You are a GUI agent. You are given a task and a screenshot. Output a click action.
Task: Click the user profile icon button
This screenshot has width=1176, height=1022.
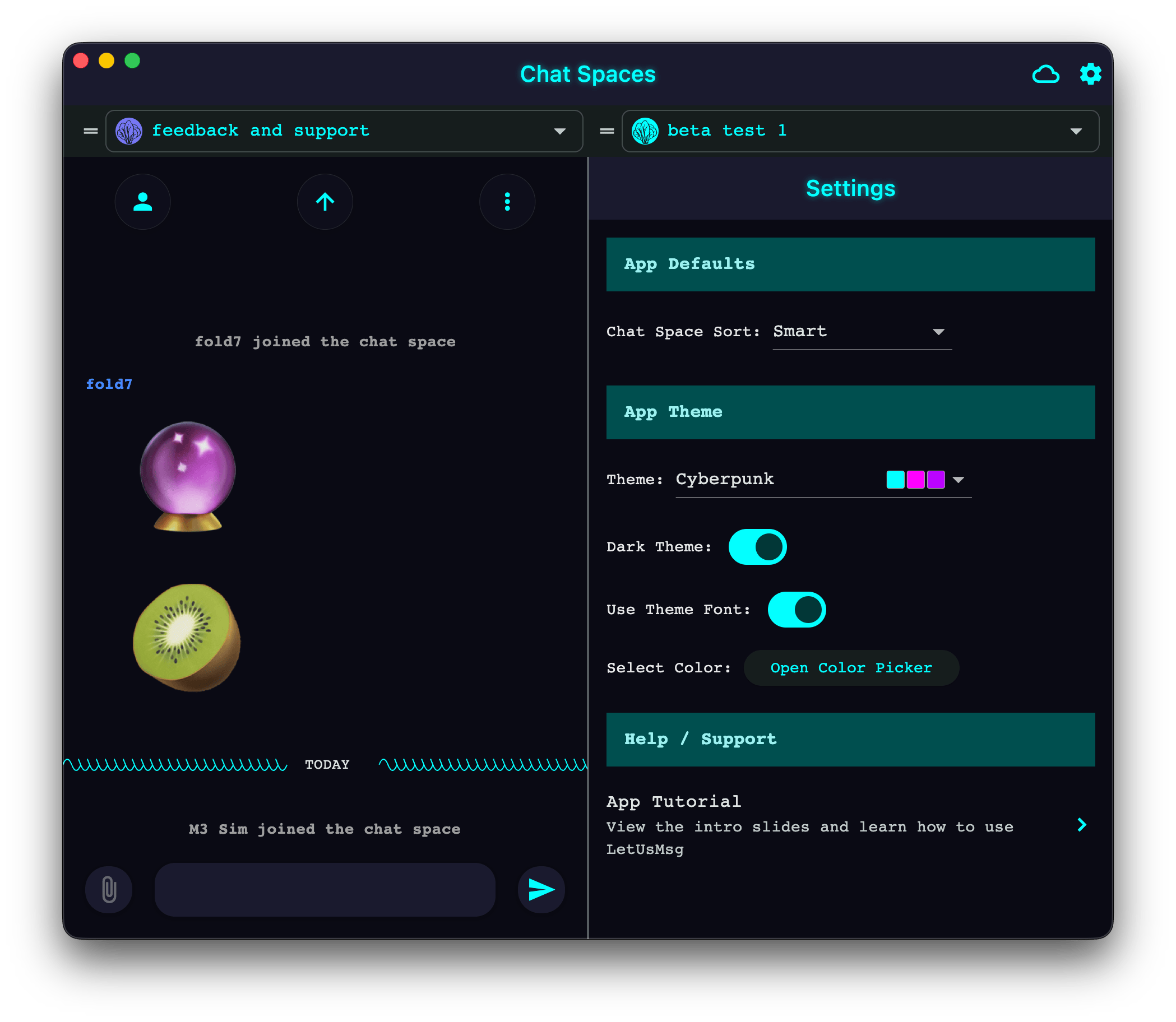pyautogui.click(x=142, y=202)
